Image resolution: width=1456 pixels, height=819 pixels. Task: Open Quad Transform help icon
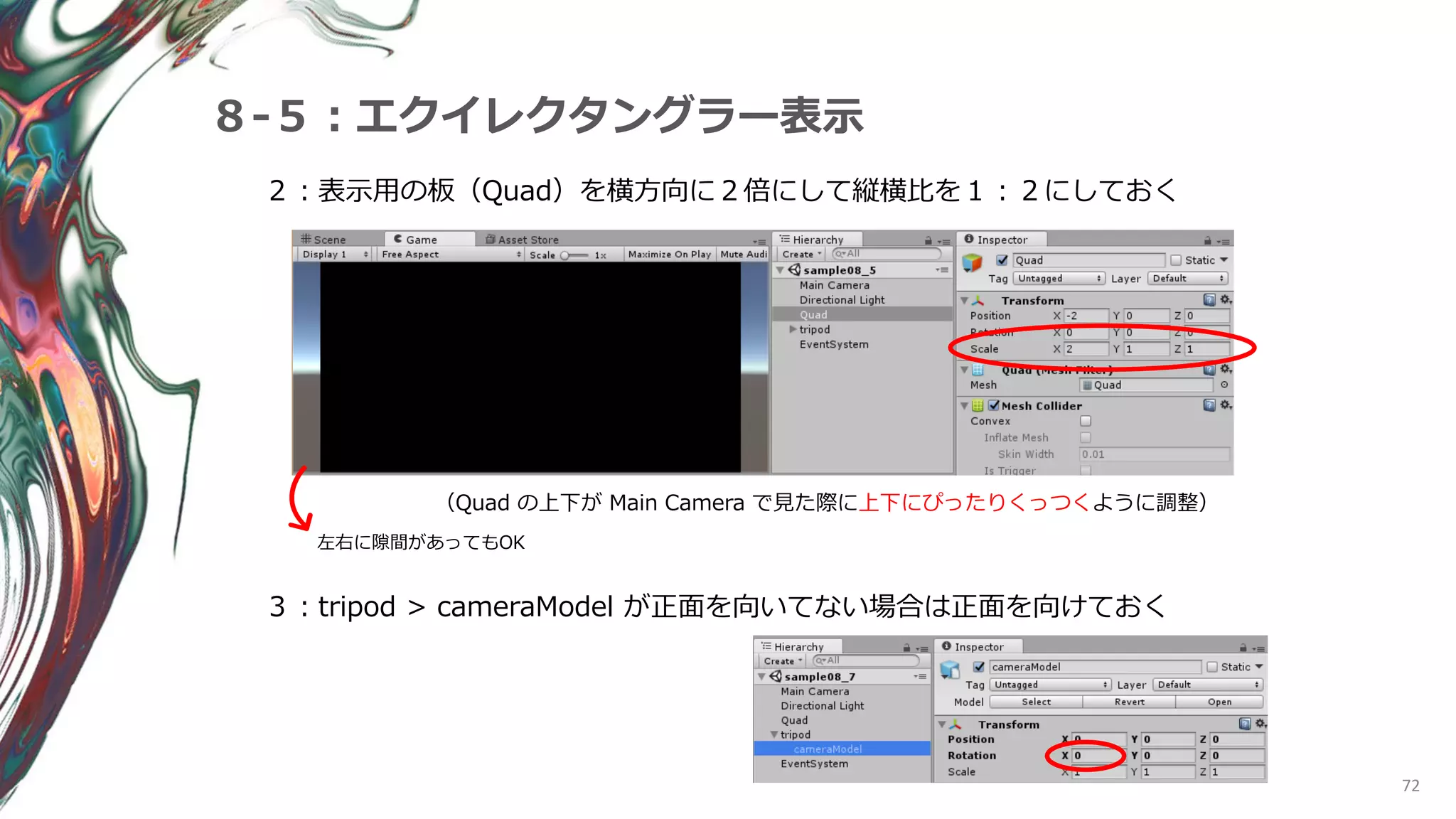1209,300
